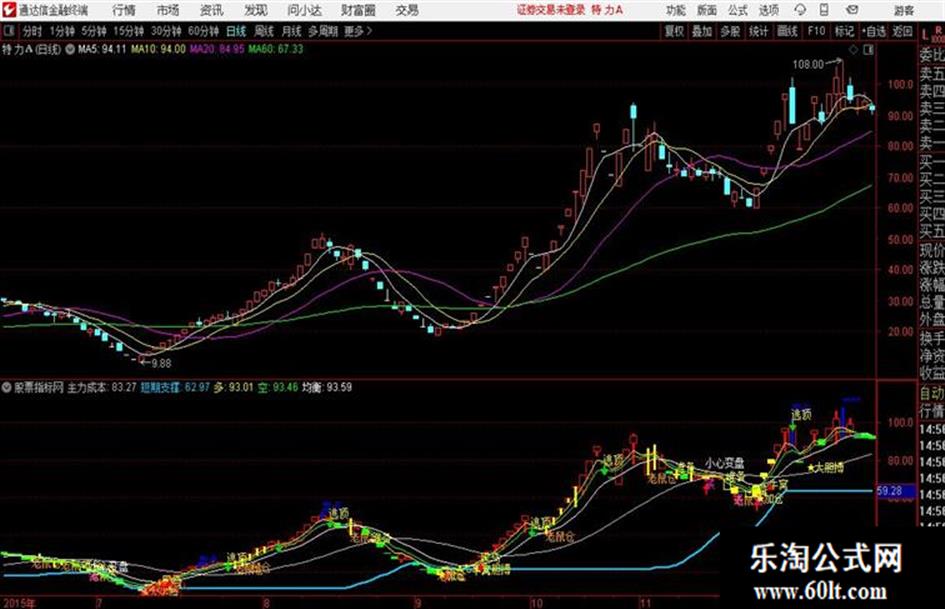Switch to the 30分钟 period tab

166,31
